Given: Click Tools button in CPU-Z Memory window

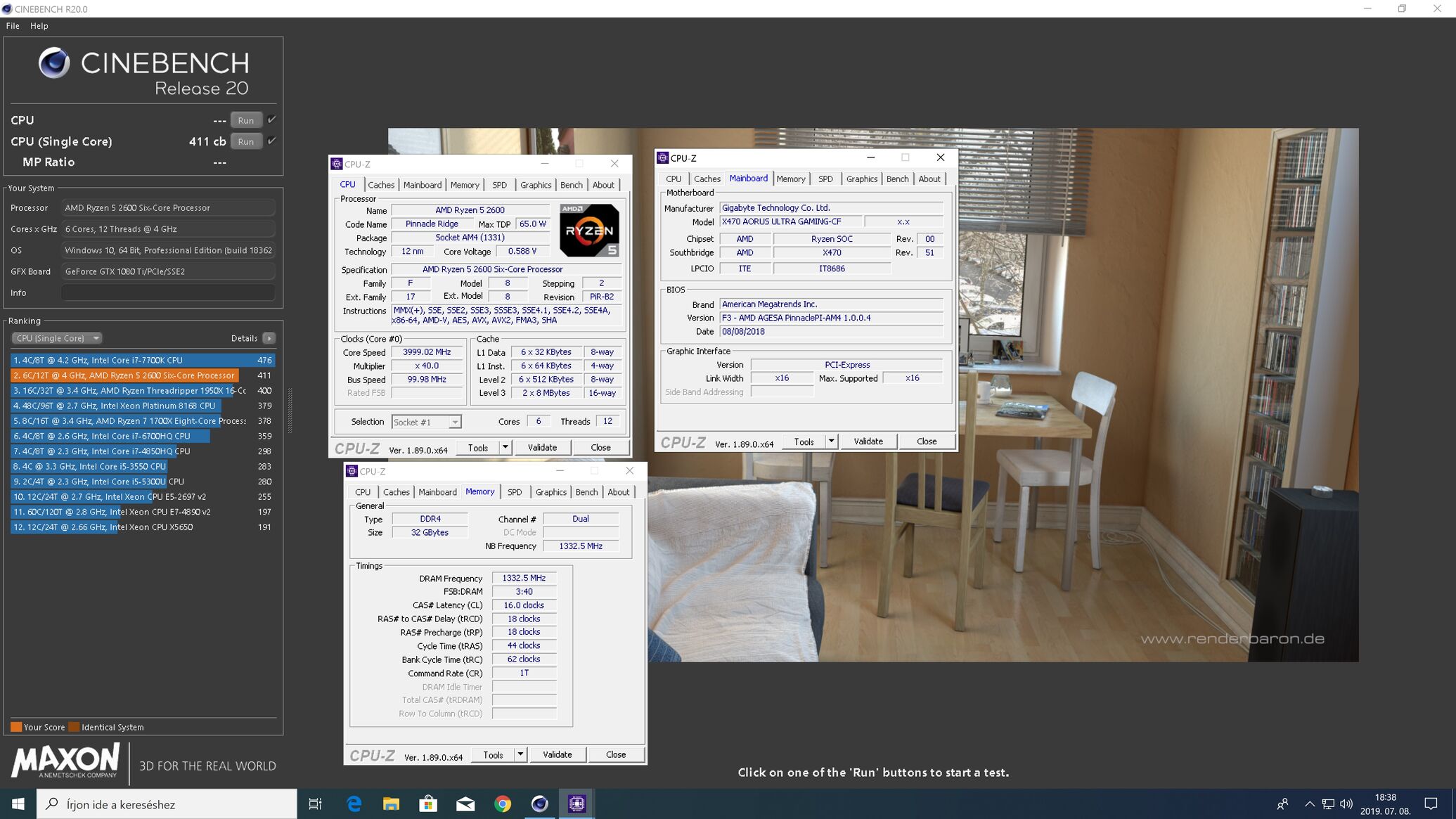Looking at the screenshot, I should 493,754.
